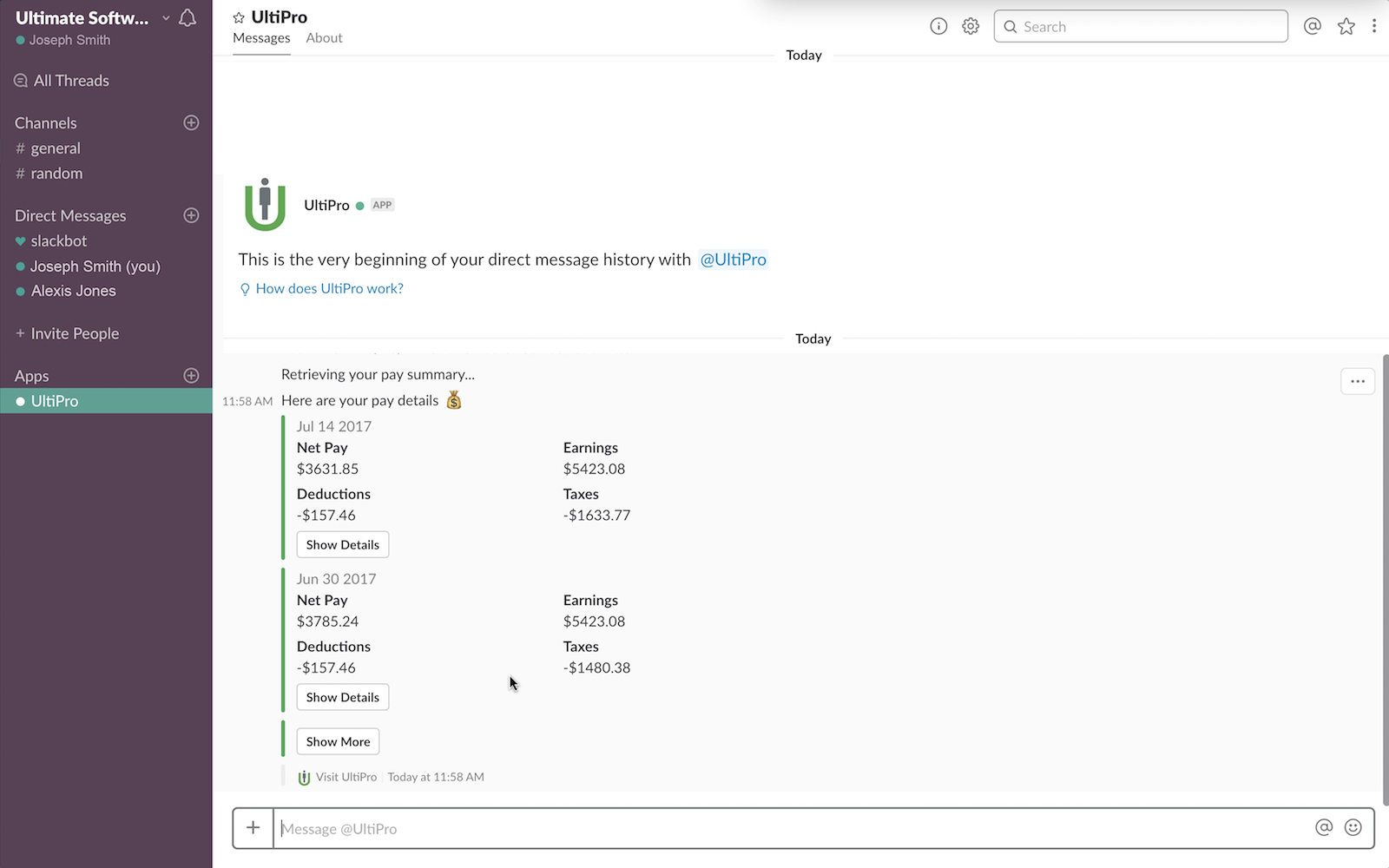Click UltiPro bot name in intro
The height and width of the screenshot is (868, 1389).
coord(326,205)
